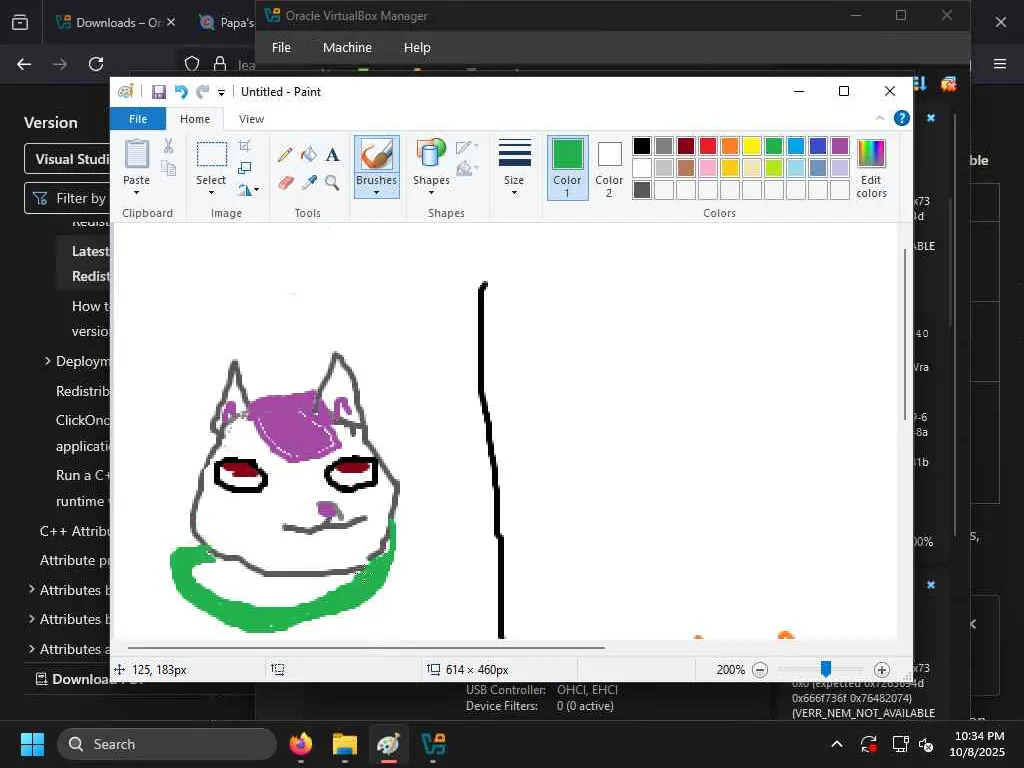Pick the red color swatch
The width and height of the screenshot is (1024, 768).
pyautogui.click(x=708, y=146)
